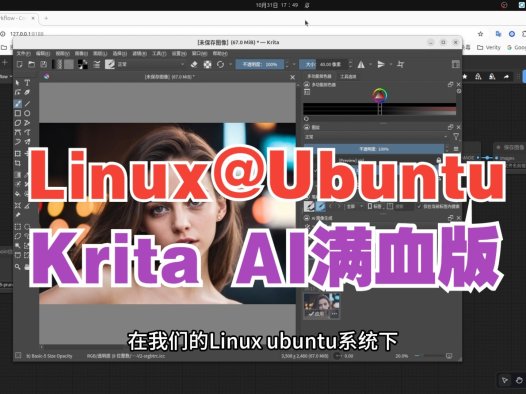Select the Rectangle tool

[17, 113]
